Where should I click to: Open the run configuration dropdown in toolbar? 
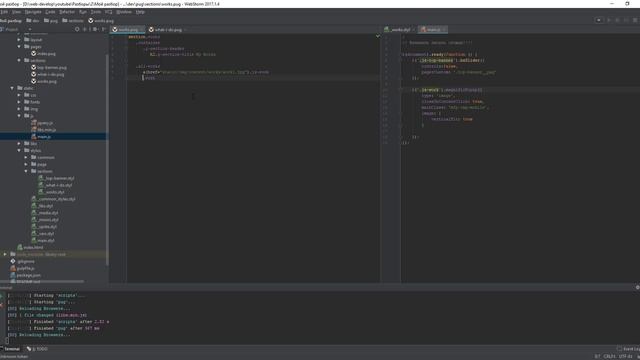point(599,20)
